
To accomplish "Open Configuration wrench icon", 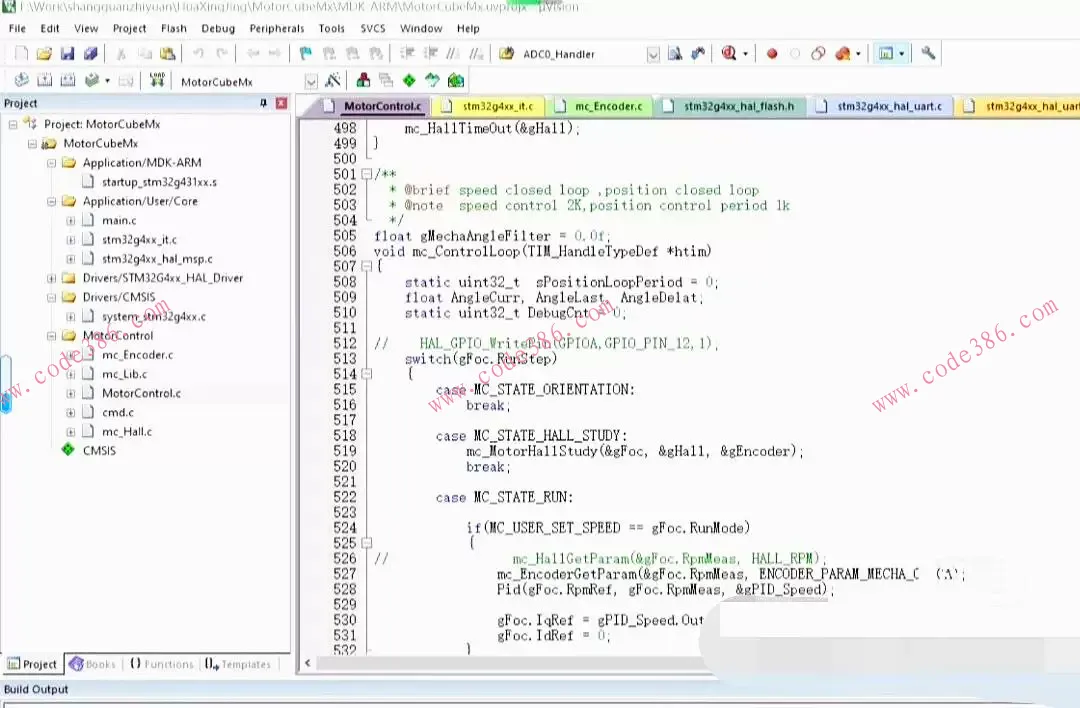I will 928,54.
